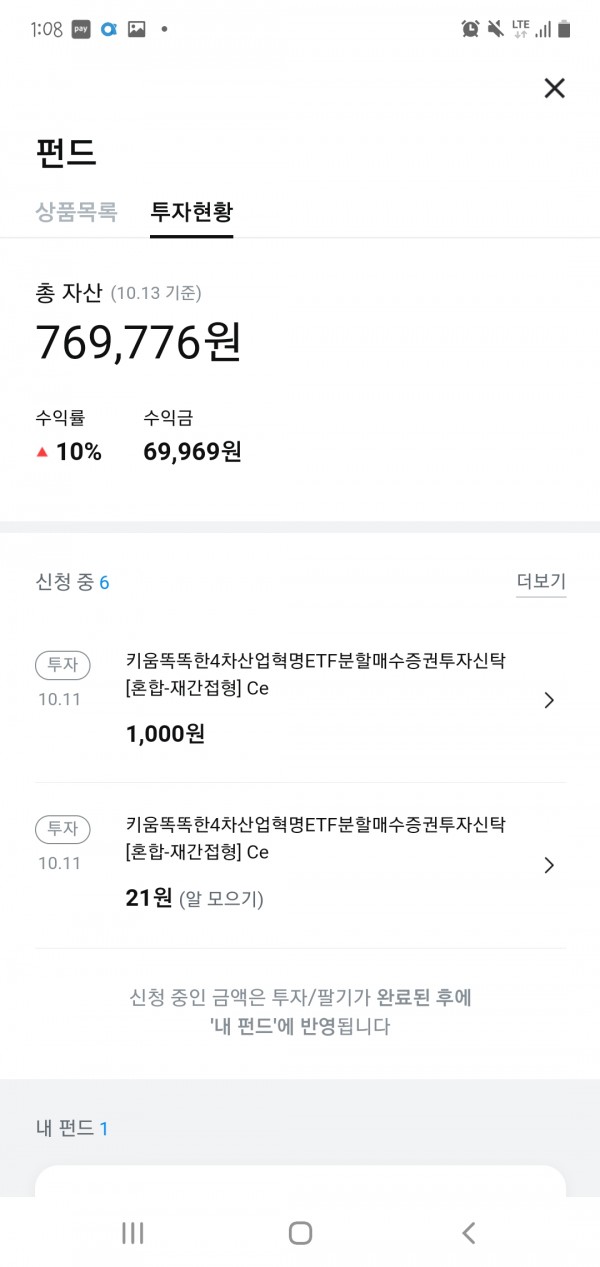Open the 내 펀드 section header
Image resolution: width=600 pixels, height=1267 pixels.
(x=72, y=1128)
